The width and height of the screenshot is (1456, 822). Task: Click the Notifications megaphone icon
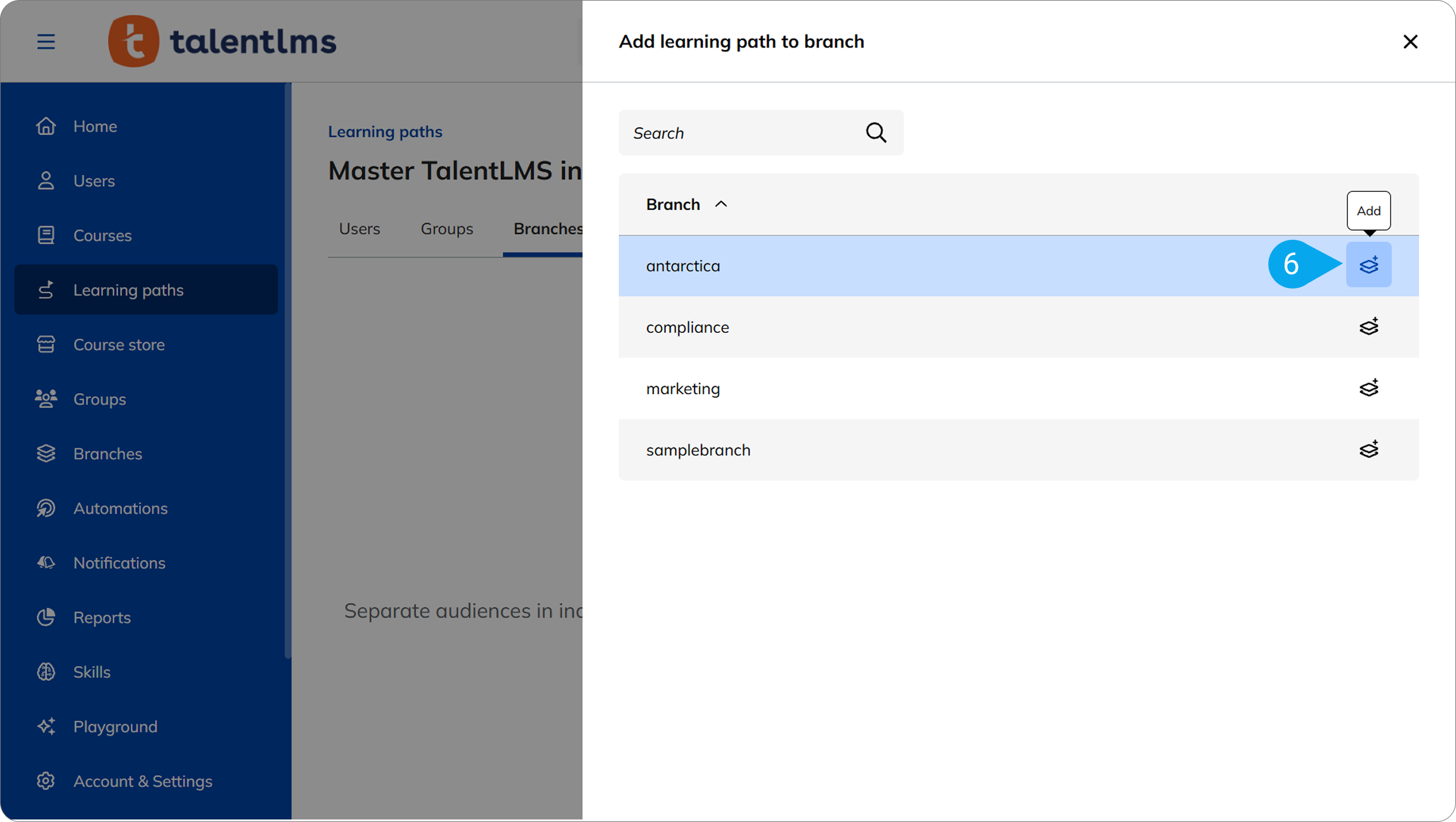click(x=46, y=563)
